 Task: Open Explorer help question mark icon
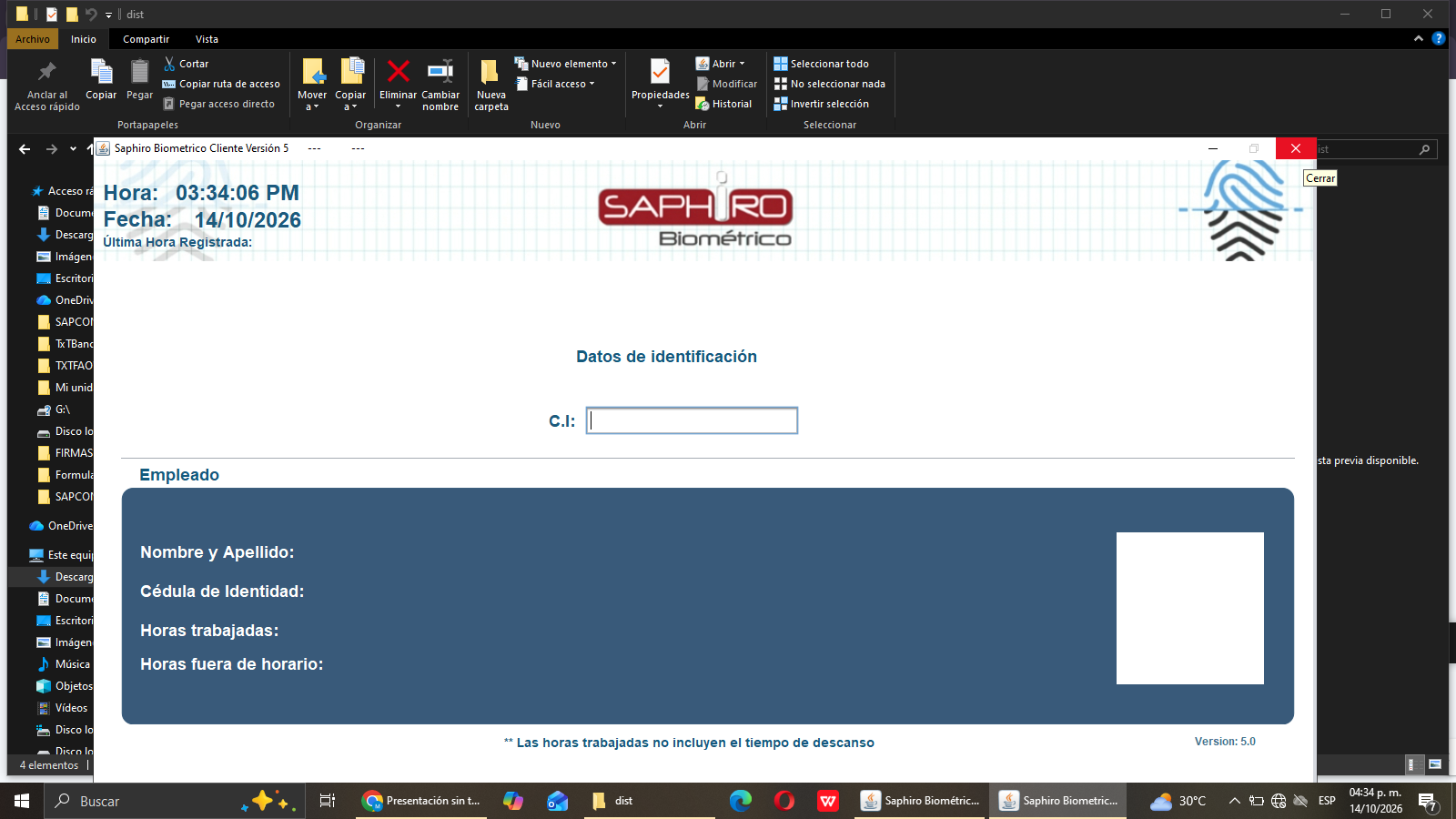(x=1438, y=38)
